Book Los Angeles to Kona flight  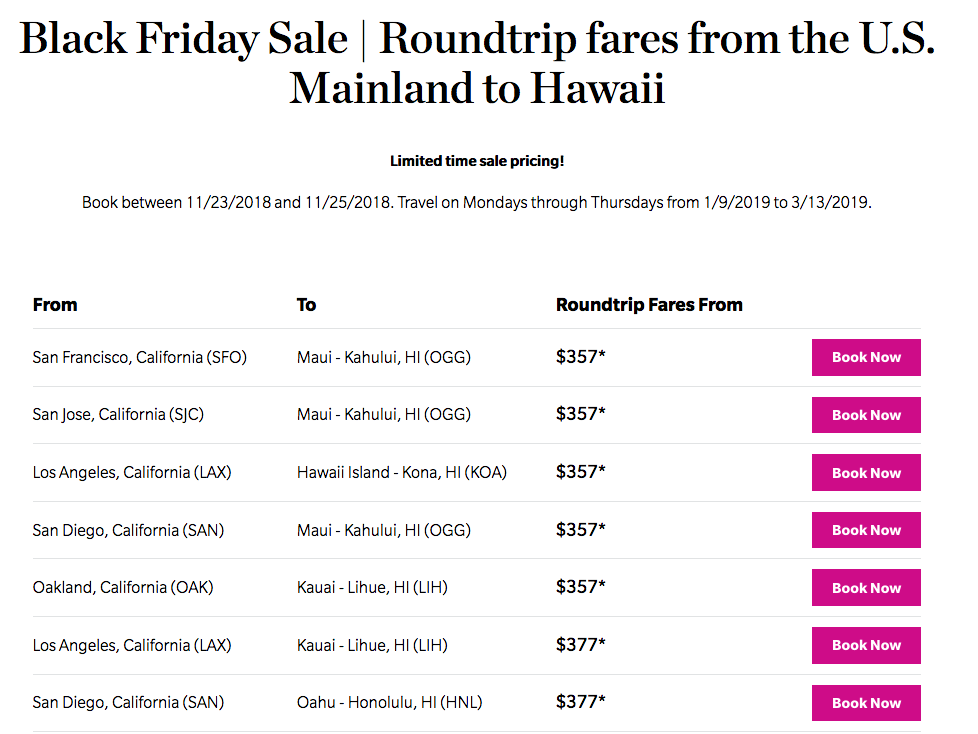click(865, 473)
